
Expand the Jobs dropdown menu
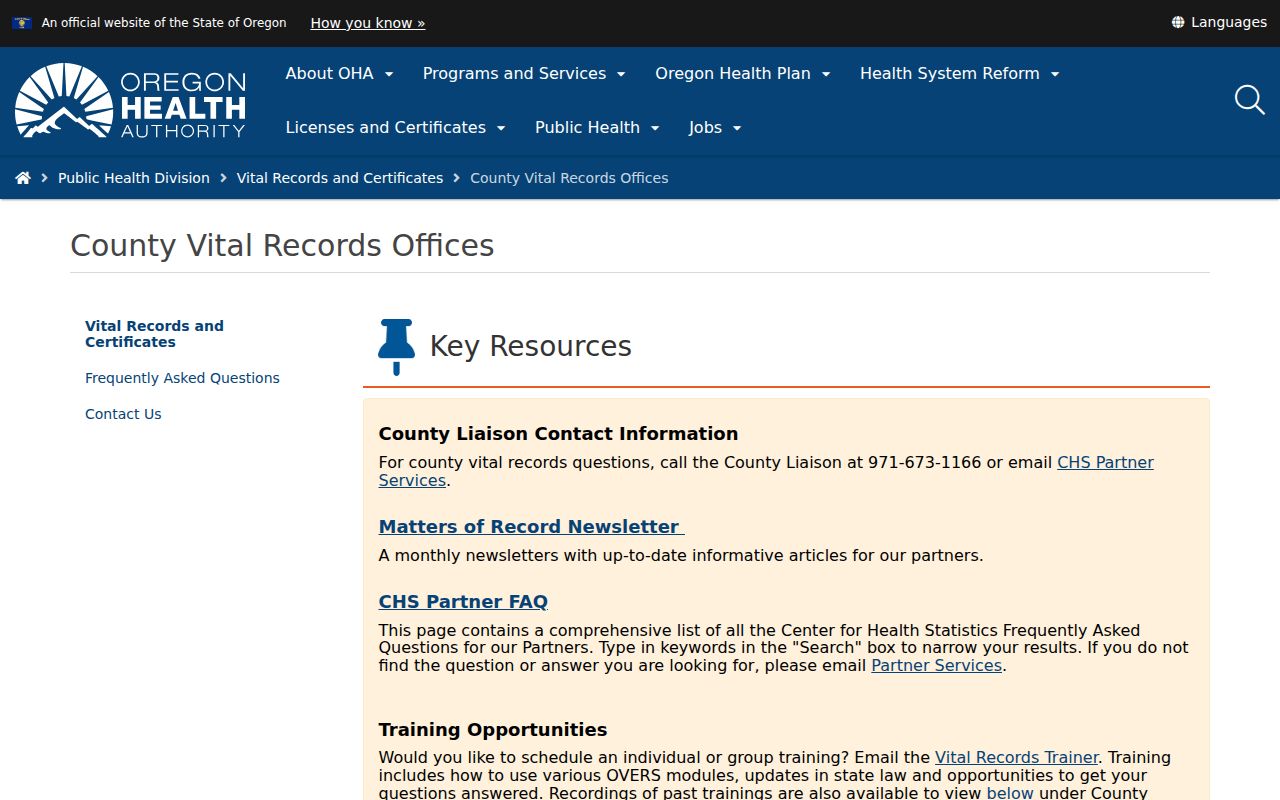tap(715, 127)
